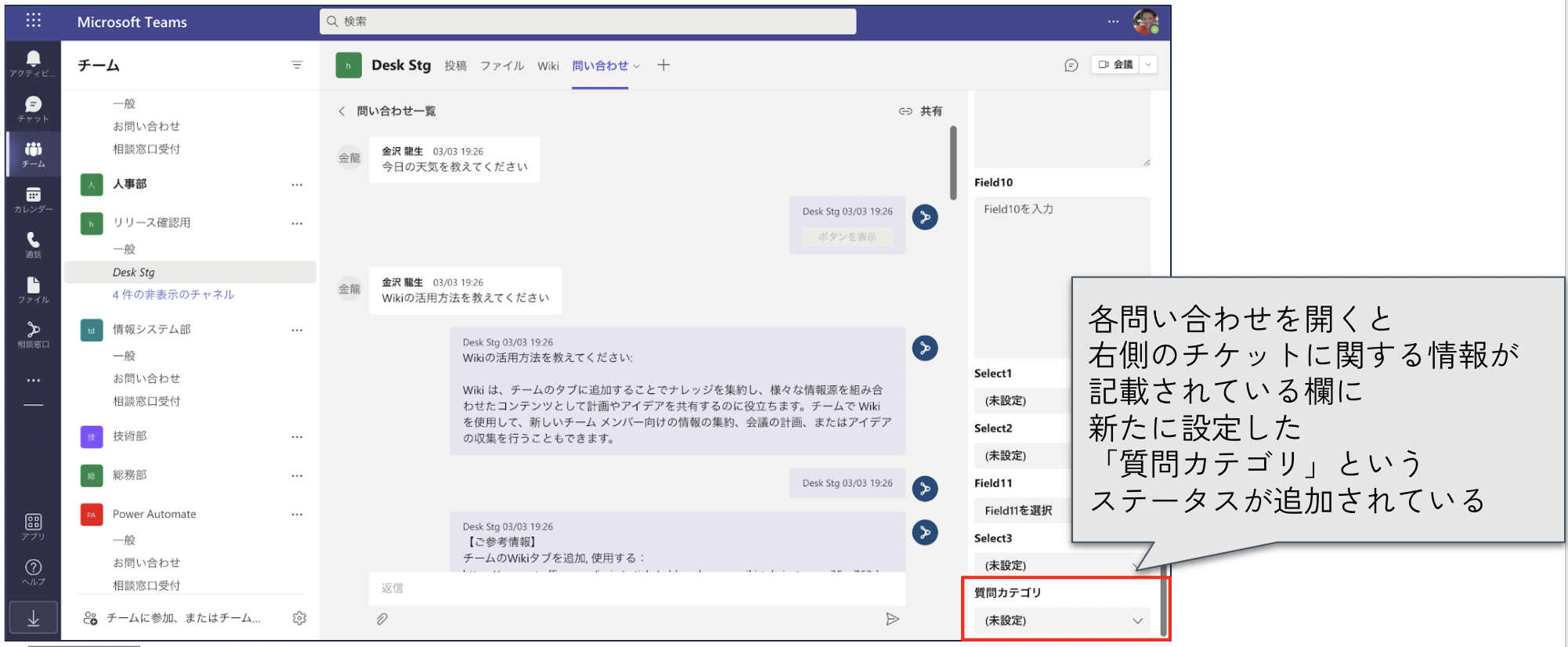Click the 検索 search box
This screenshot has width=1568, height=647.
click(587, 21)
